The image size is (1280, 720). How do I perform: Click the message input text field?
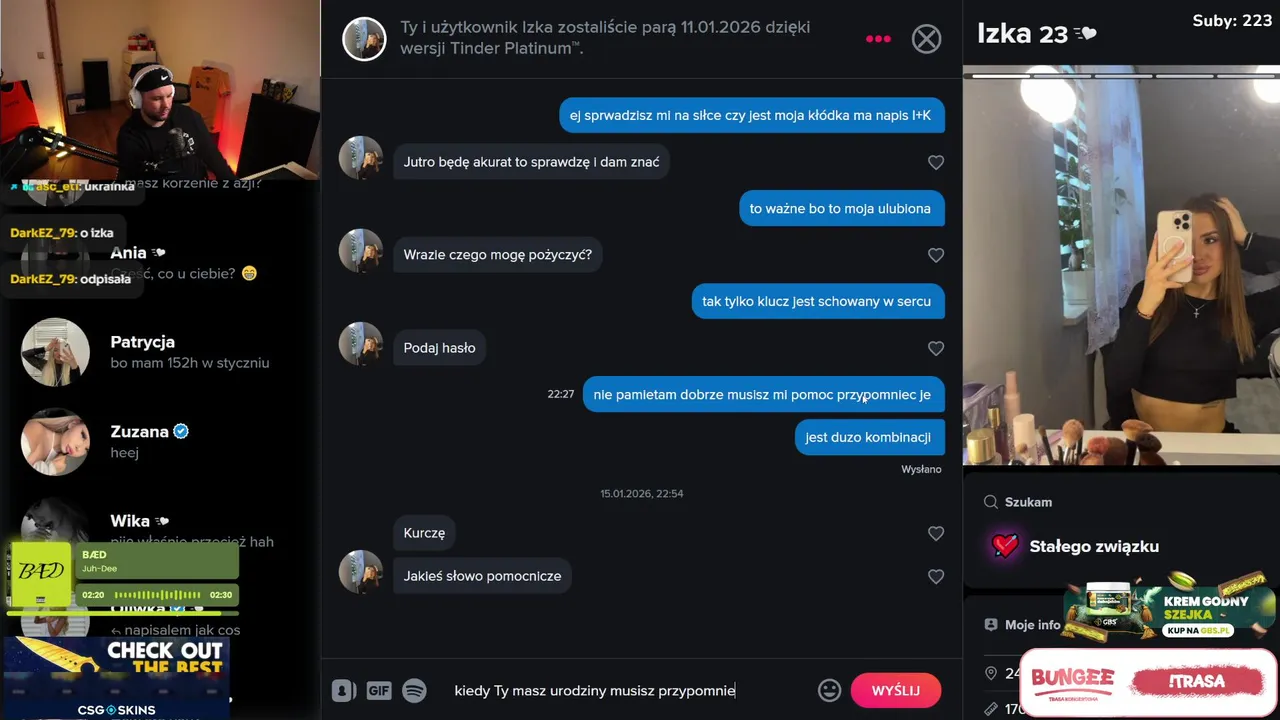628,690
